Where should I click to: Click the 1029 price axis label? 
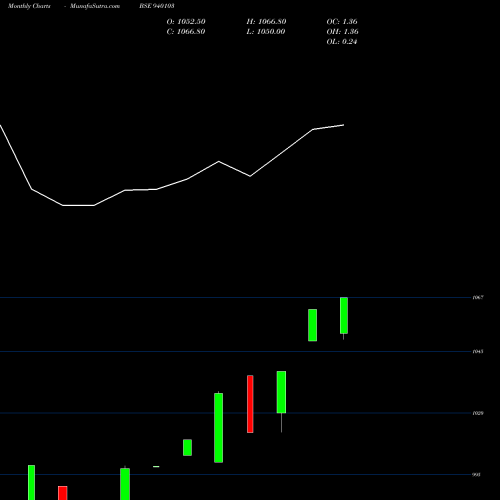pyautogui.click(x=478, y=413)
